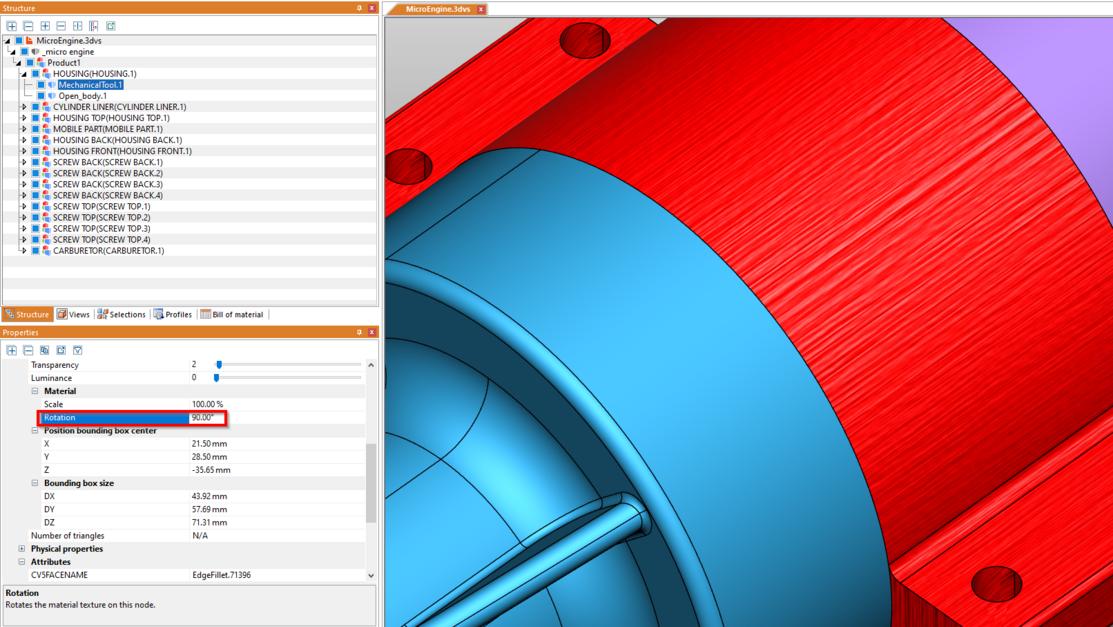Click the first expand-all icon in Structure toolbar
1113x627 pixels.
(11, 26)
